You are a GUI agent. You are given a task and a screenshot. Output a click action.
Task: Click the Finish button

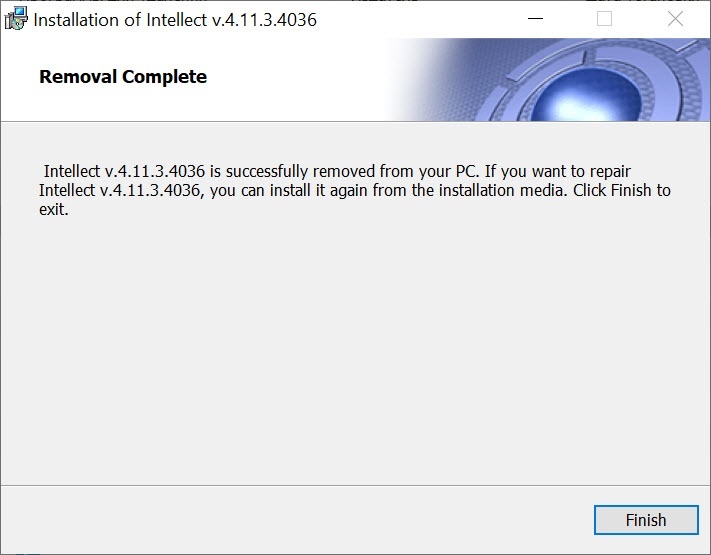point(645,520)
